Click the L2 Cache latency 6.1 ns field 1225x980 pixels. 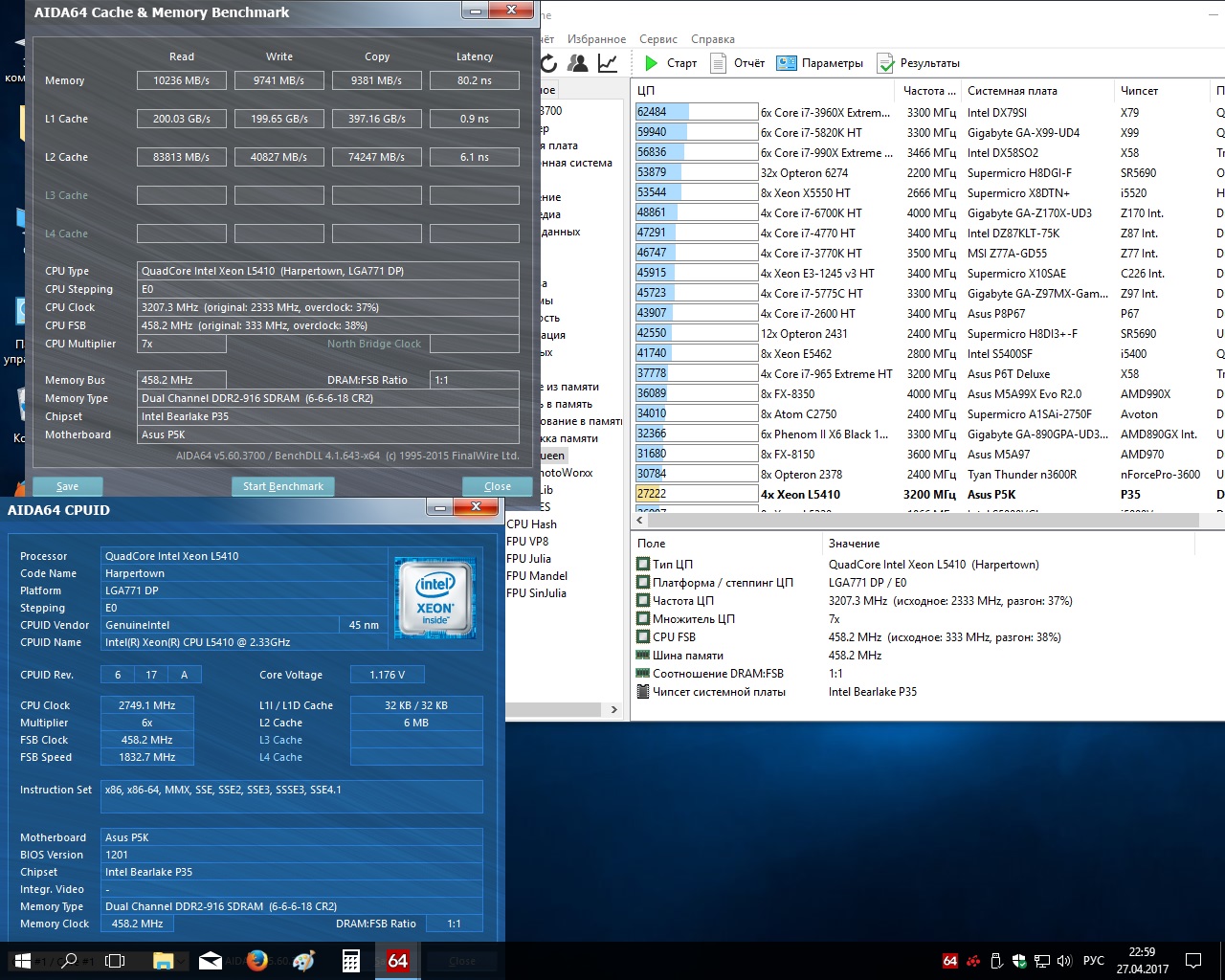point(475,157)
